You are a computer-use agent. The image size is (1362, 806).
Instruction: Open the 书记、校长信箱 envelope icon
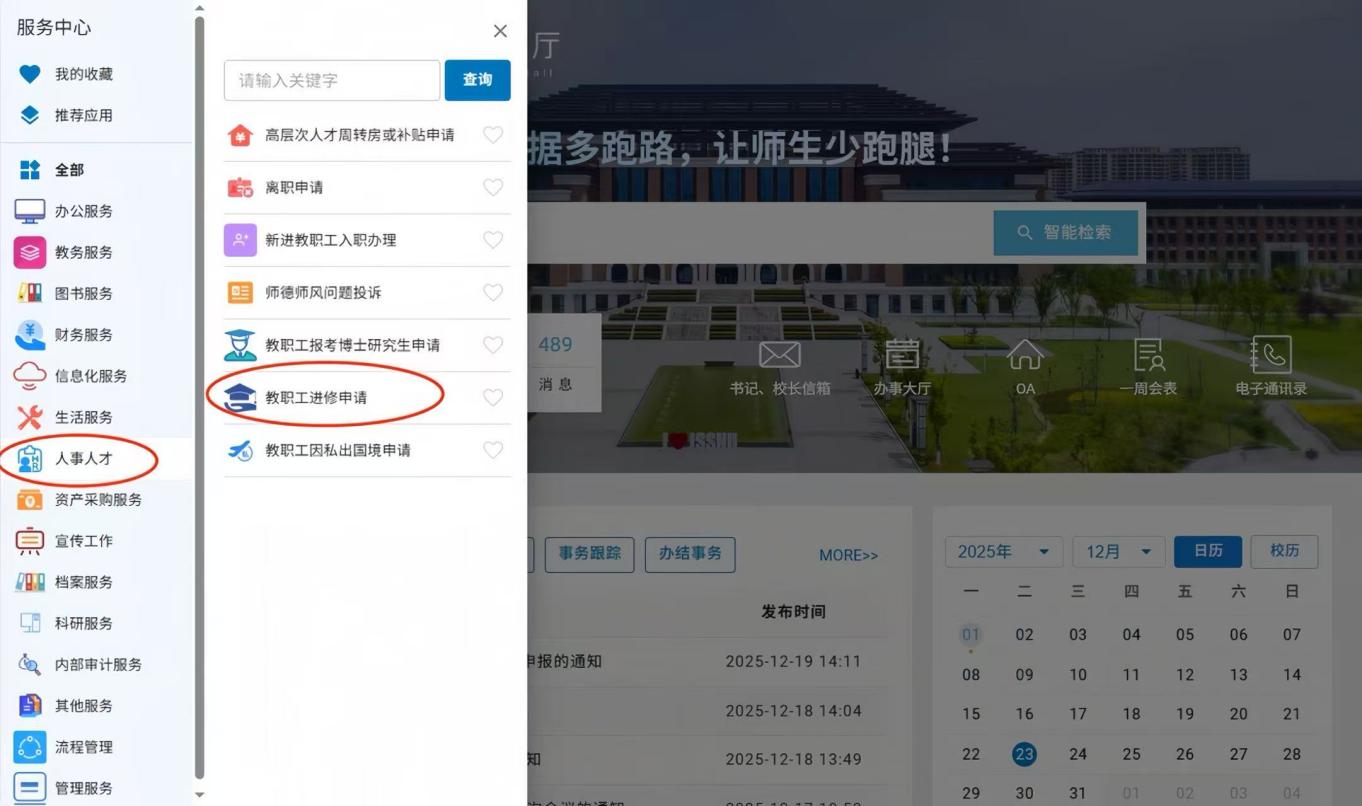pos(779,355)
